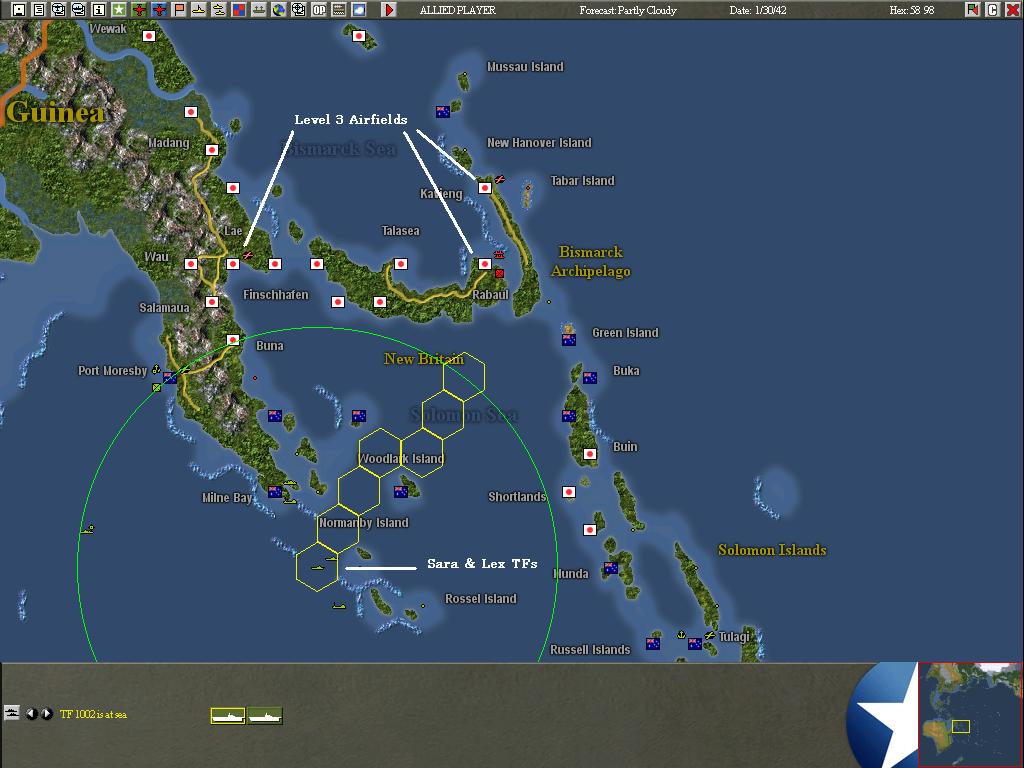The image size is (1024, 768).
Task: Click the 'Forecast: Partly Cloudy' text
Action: point(628,10)
